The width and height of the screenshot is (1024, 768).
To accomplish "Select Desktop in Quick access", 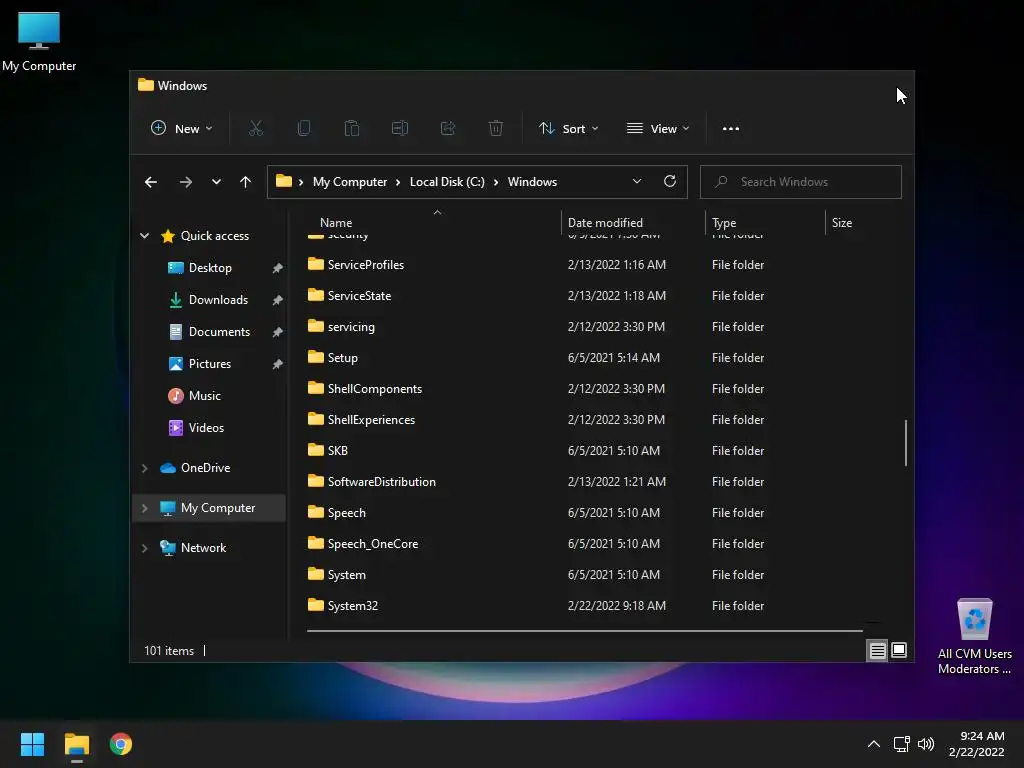I will (x=210, y=268).
